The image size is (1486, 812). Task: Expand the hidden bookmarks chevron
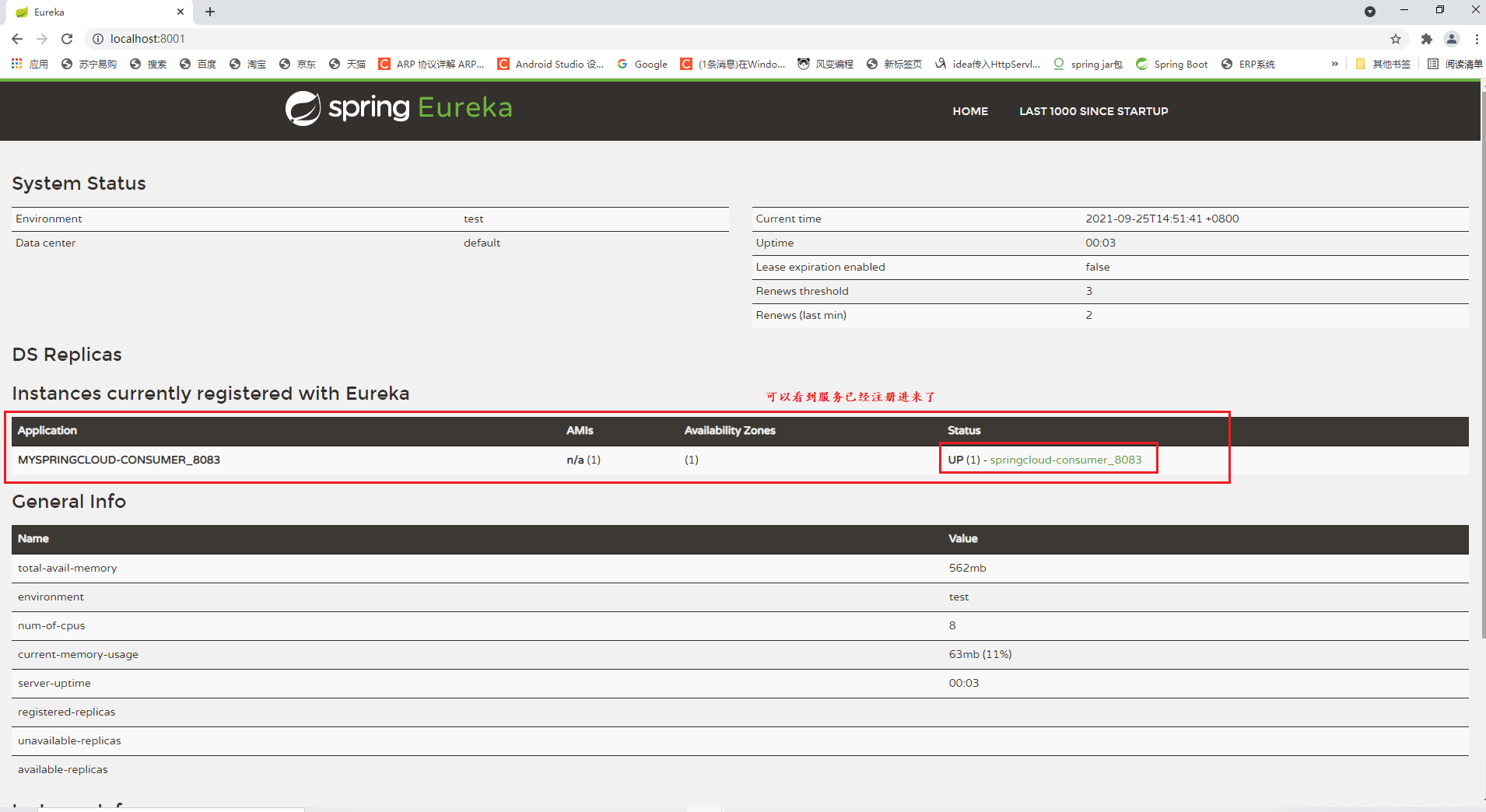(1335, 64)
